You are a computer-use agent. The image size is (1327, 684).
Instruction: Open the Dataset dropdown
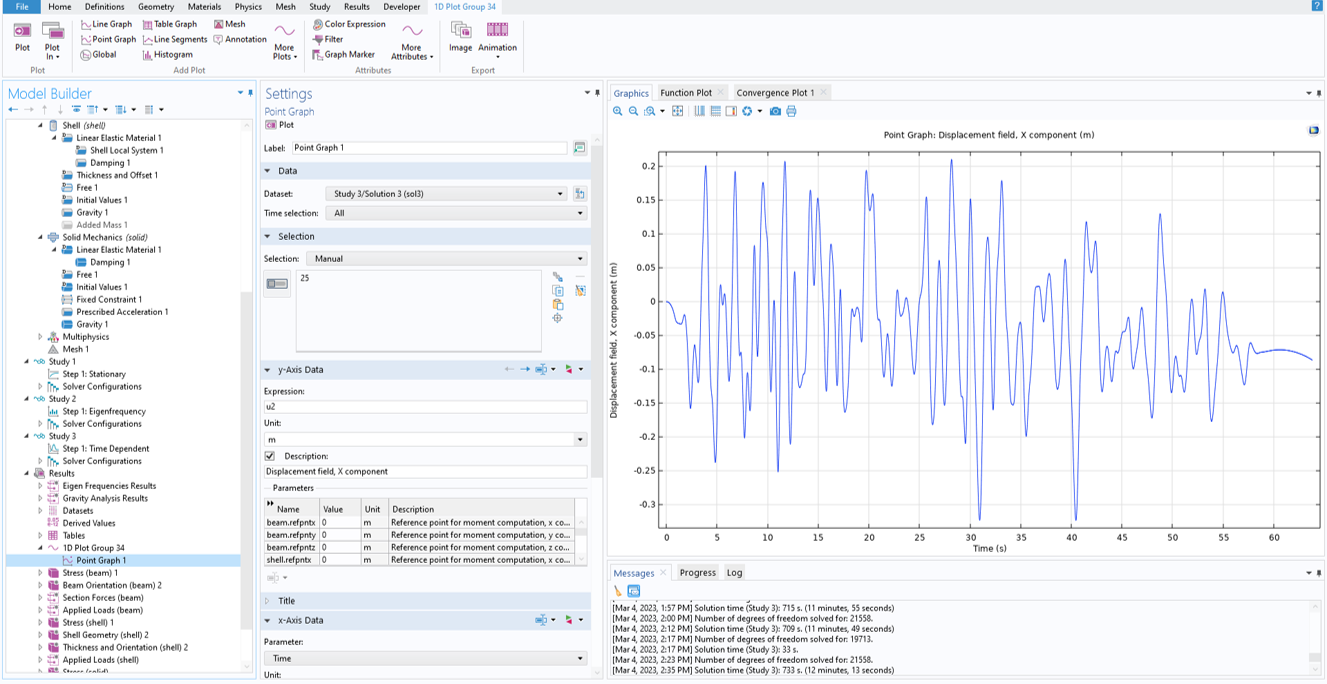point(446,194)
